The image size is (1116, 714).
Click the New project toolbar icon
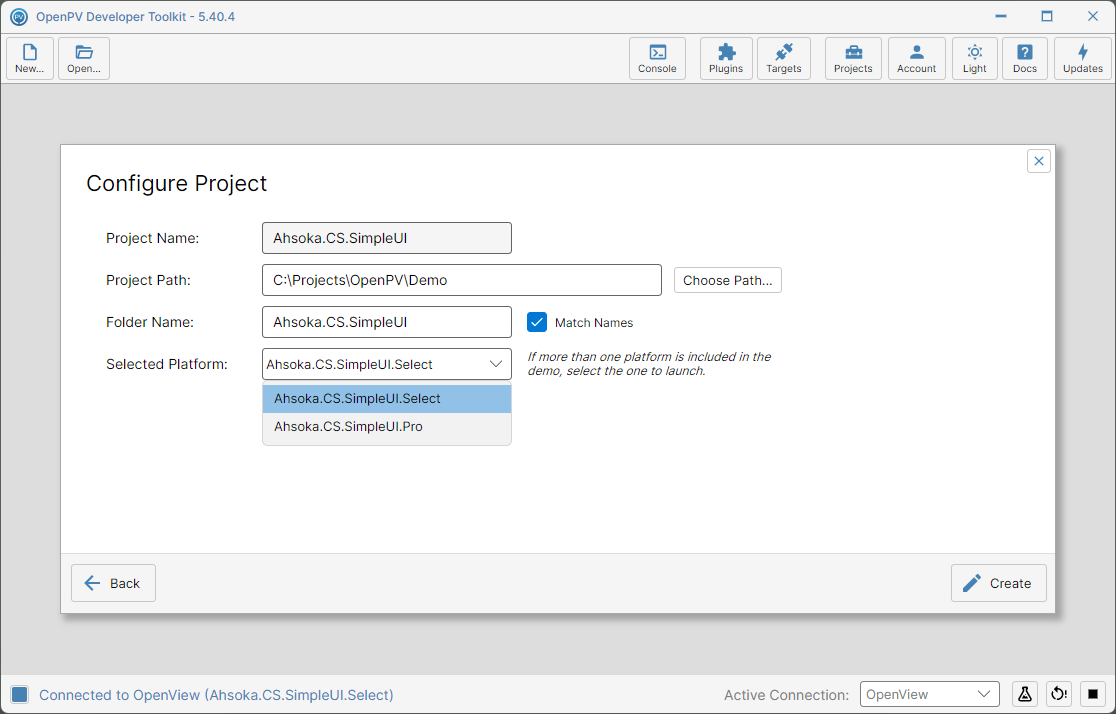pos(30,58)
